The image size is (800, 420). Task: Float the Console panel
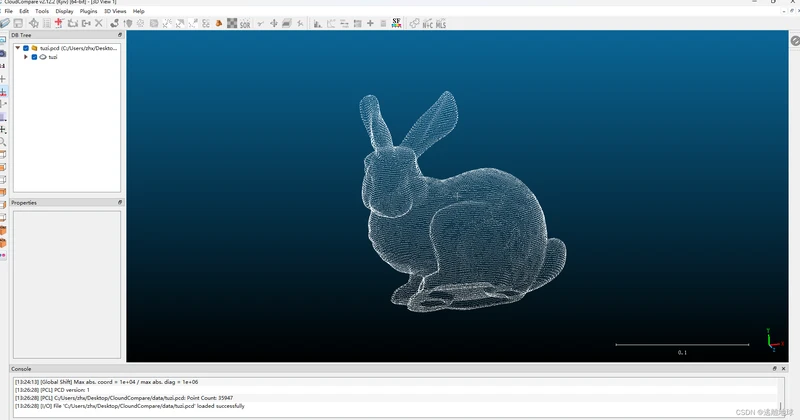774,368
